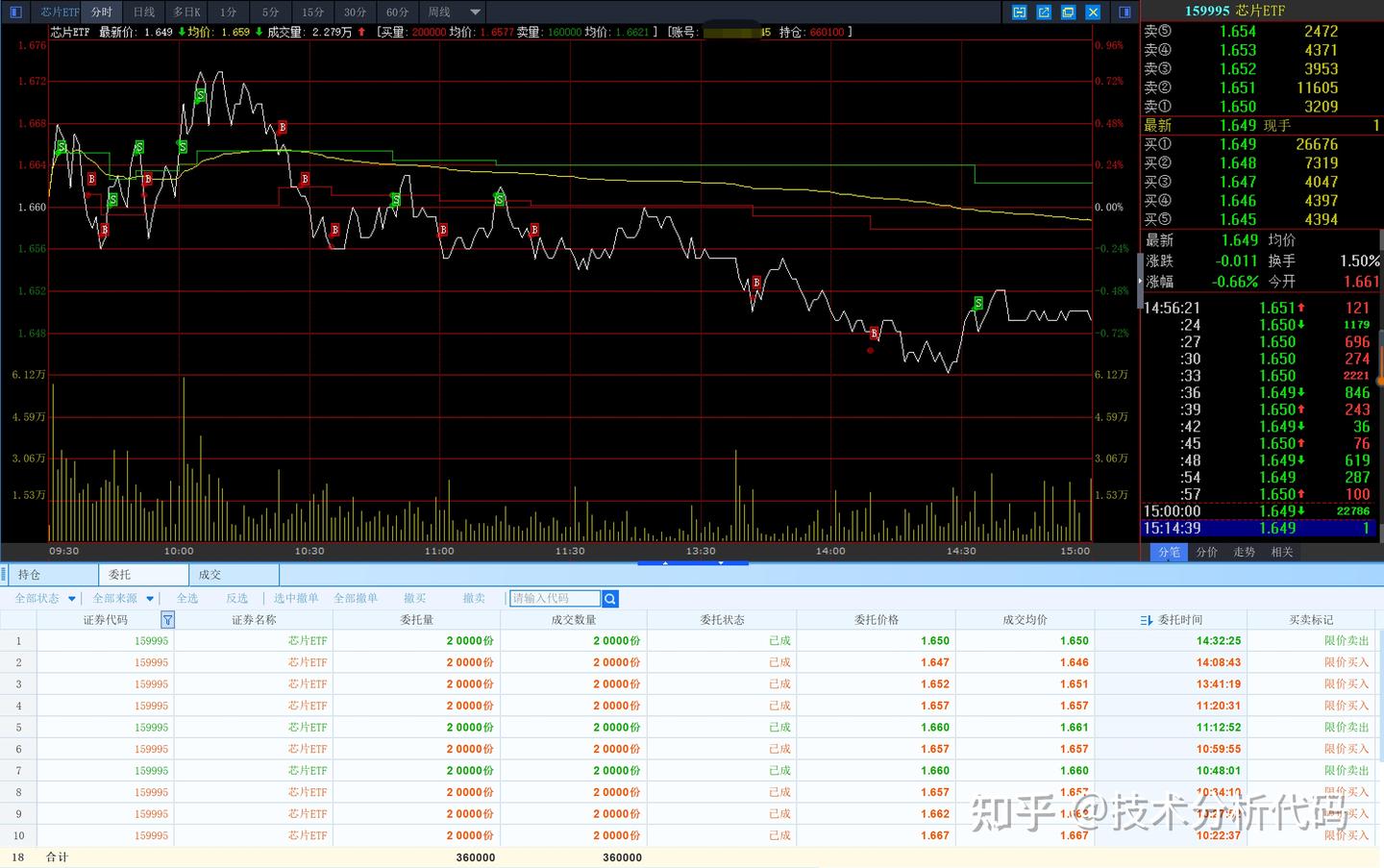The width and height of the screenshot is (1384, 868).
Task: Click the fit-width chart icon in top toolbar
Action: pyautogui.click(x=1019, y=12)
